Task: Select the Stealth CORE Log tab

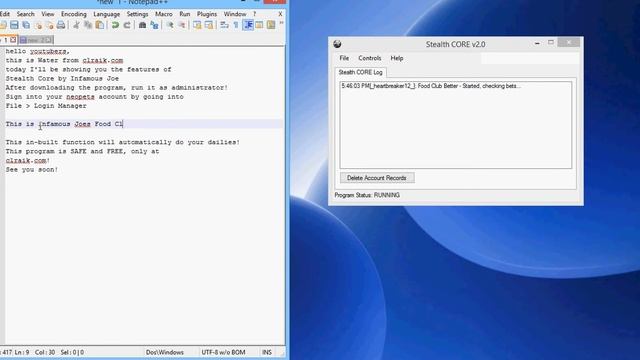Action: 360,72
